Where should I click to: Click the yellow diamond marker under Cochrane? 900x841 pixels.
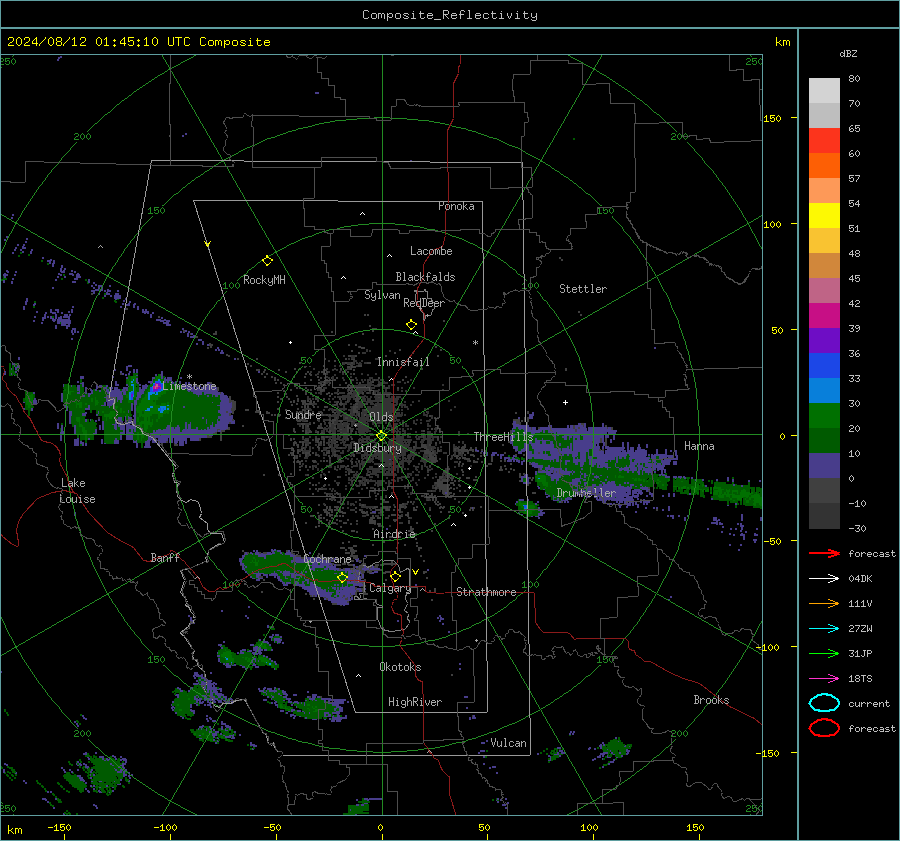click(343, 578)
